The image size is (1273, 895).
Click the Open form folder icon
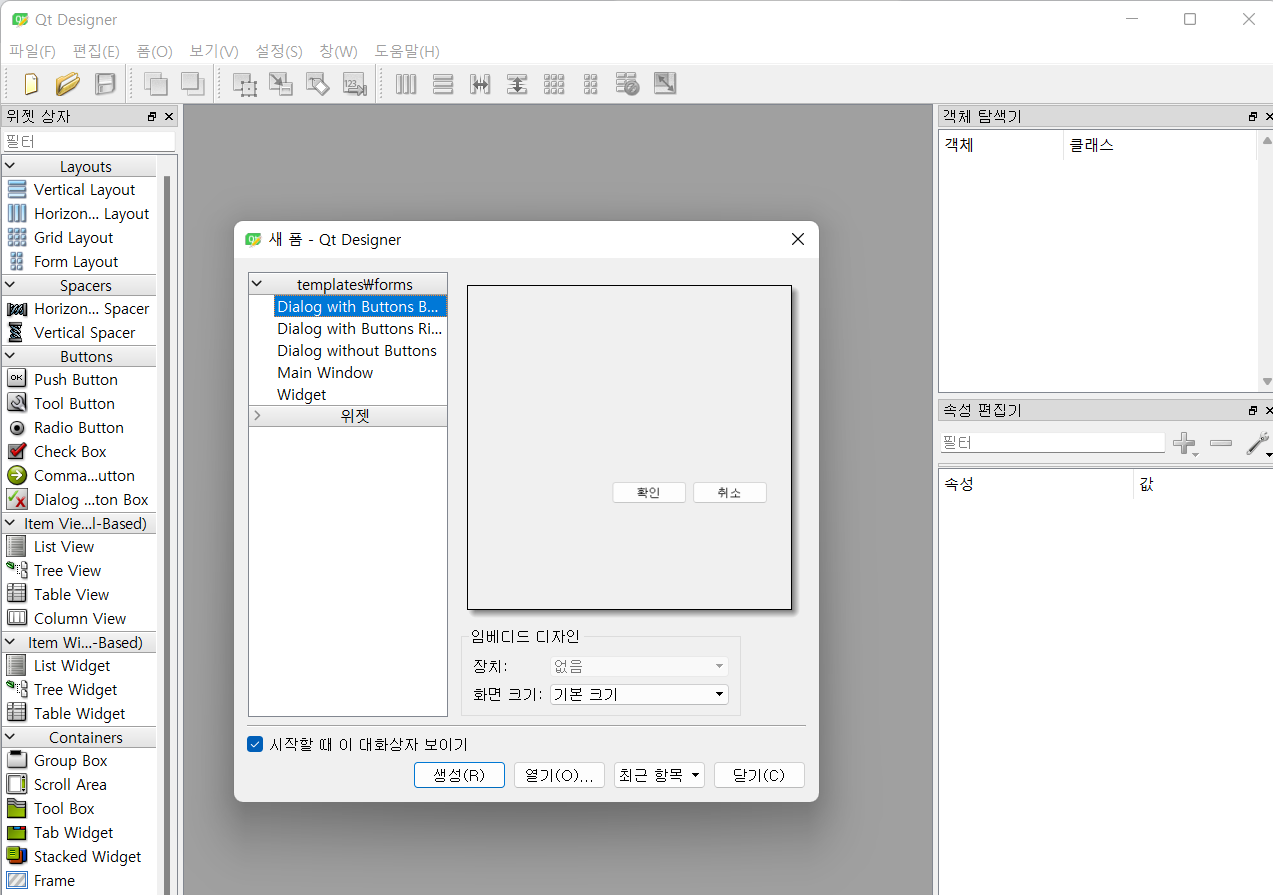click(67, 84)
